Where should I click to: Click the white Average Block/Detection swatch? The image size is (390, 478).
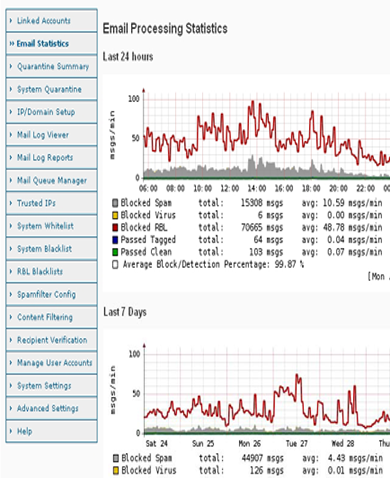115,265
